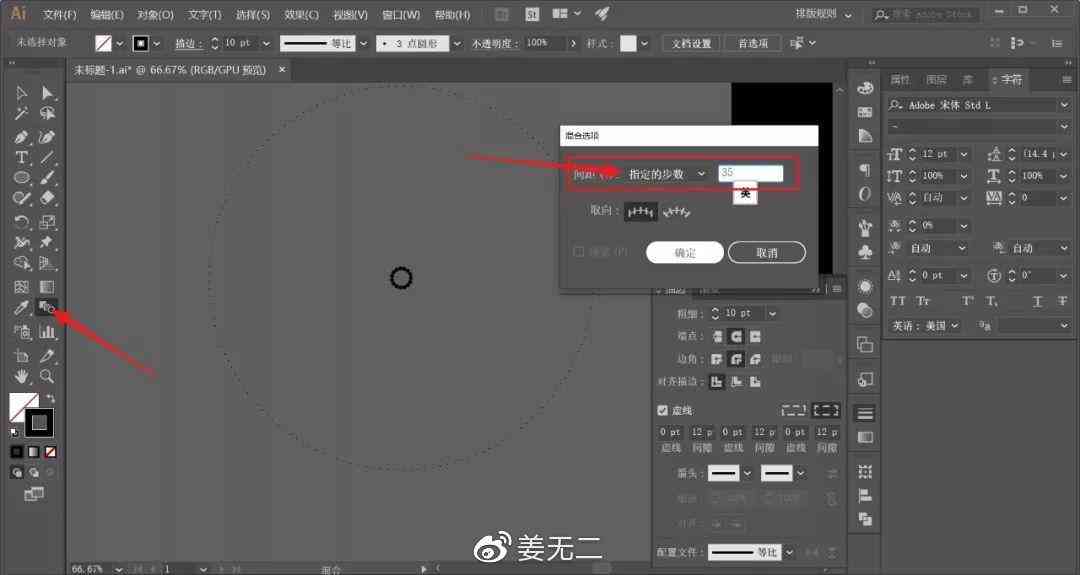Choose round cap stroke option

[x=736, y=336]
